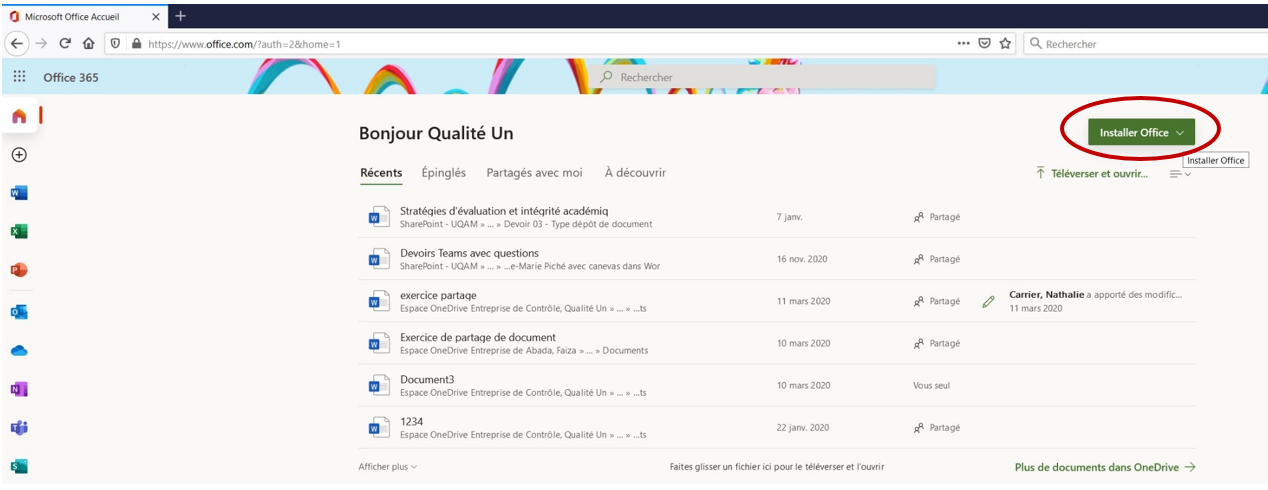The width and height of the screenshot is (1268, 490).
Task: Open the Devoirs Teams avec questions document
Action: [469, 253]
